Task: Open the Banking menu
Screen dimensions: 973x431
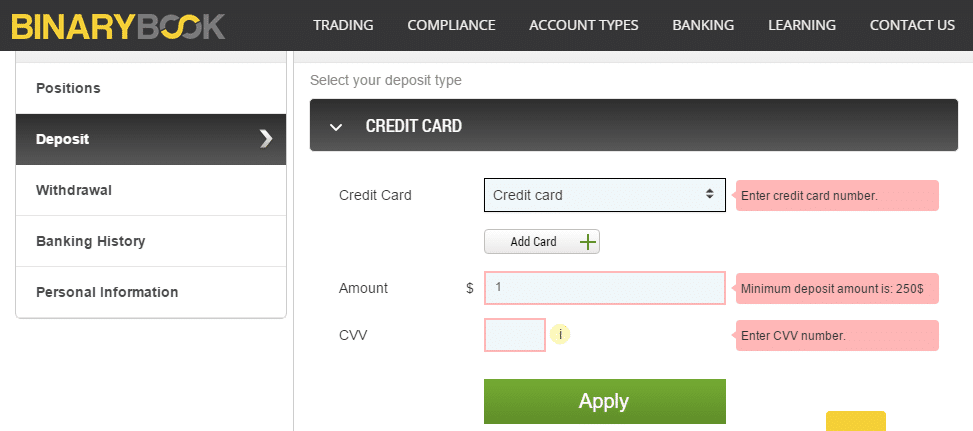Action: (703, 25)
